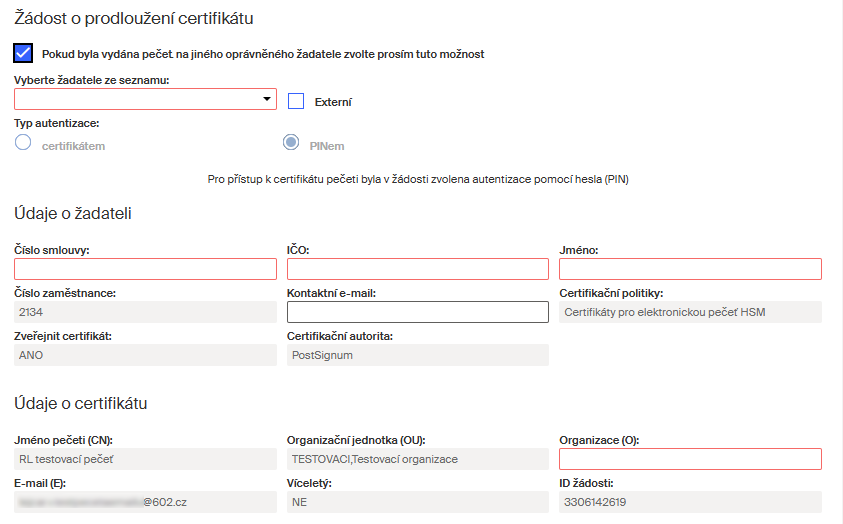This screenshot has width=843, height=524.
Task: Click the ID žádosti field
Action: 690,502
